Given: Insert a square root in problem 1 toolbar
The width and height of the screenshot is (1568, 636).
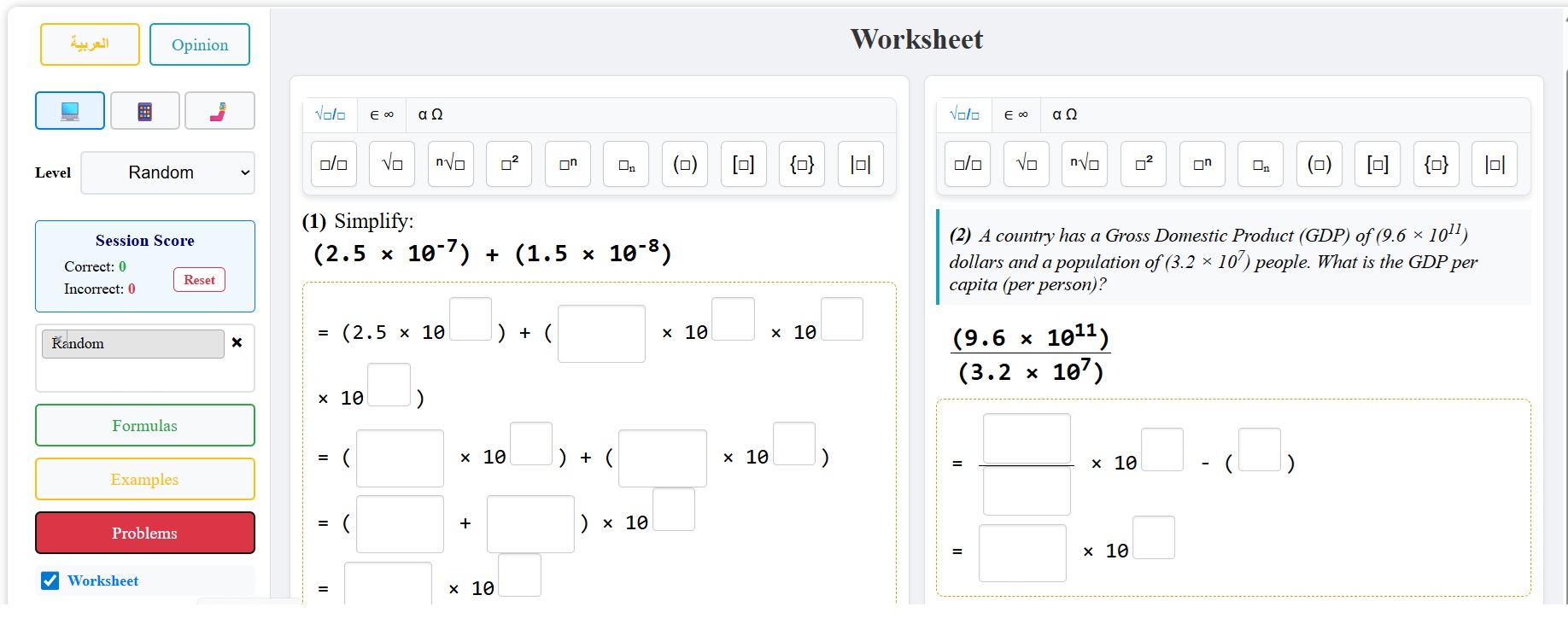Looking at the screenshot, I should pyautogui.click(x=392, y=164).
